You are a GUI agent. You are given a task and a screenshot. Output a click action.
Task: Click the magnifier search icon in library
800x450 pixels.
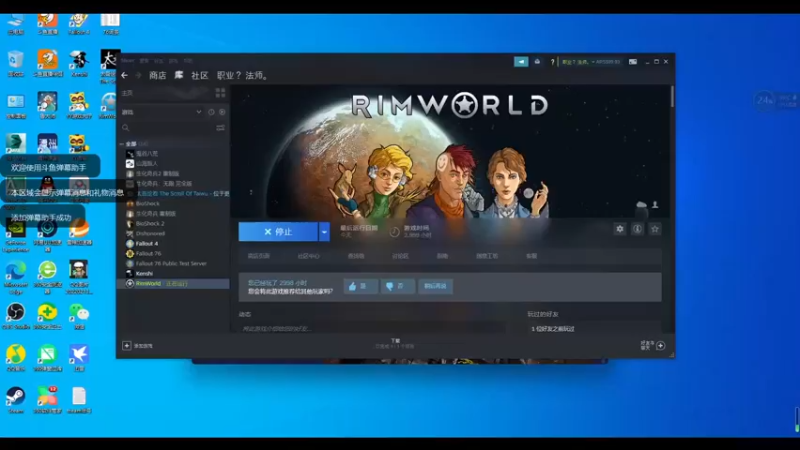coord(126,128)
